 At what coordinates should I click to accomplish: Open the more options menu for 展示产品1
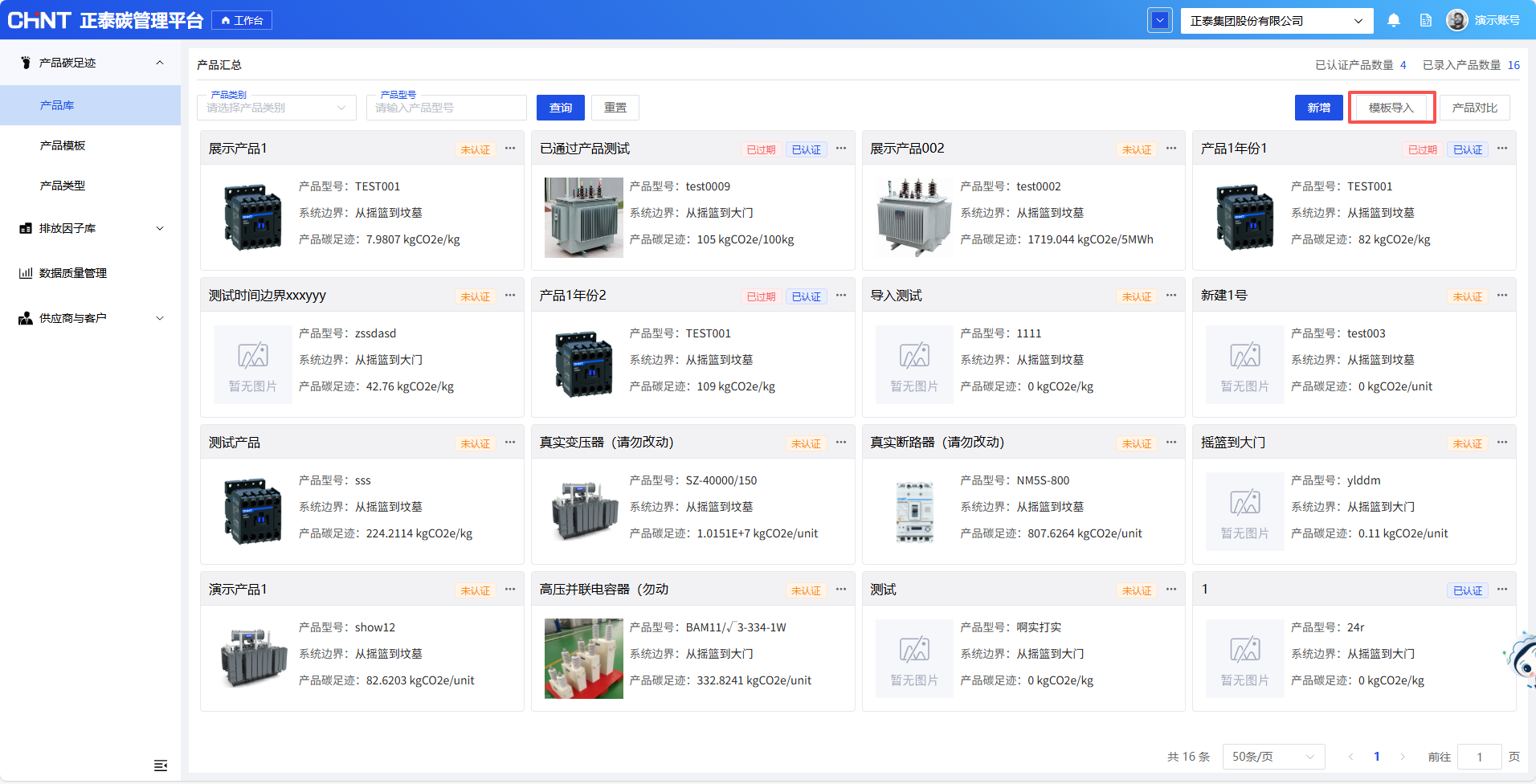coord(510,149)
